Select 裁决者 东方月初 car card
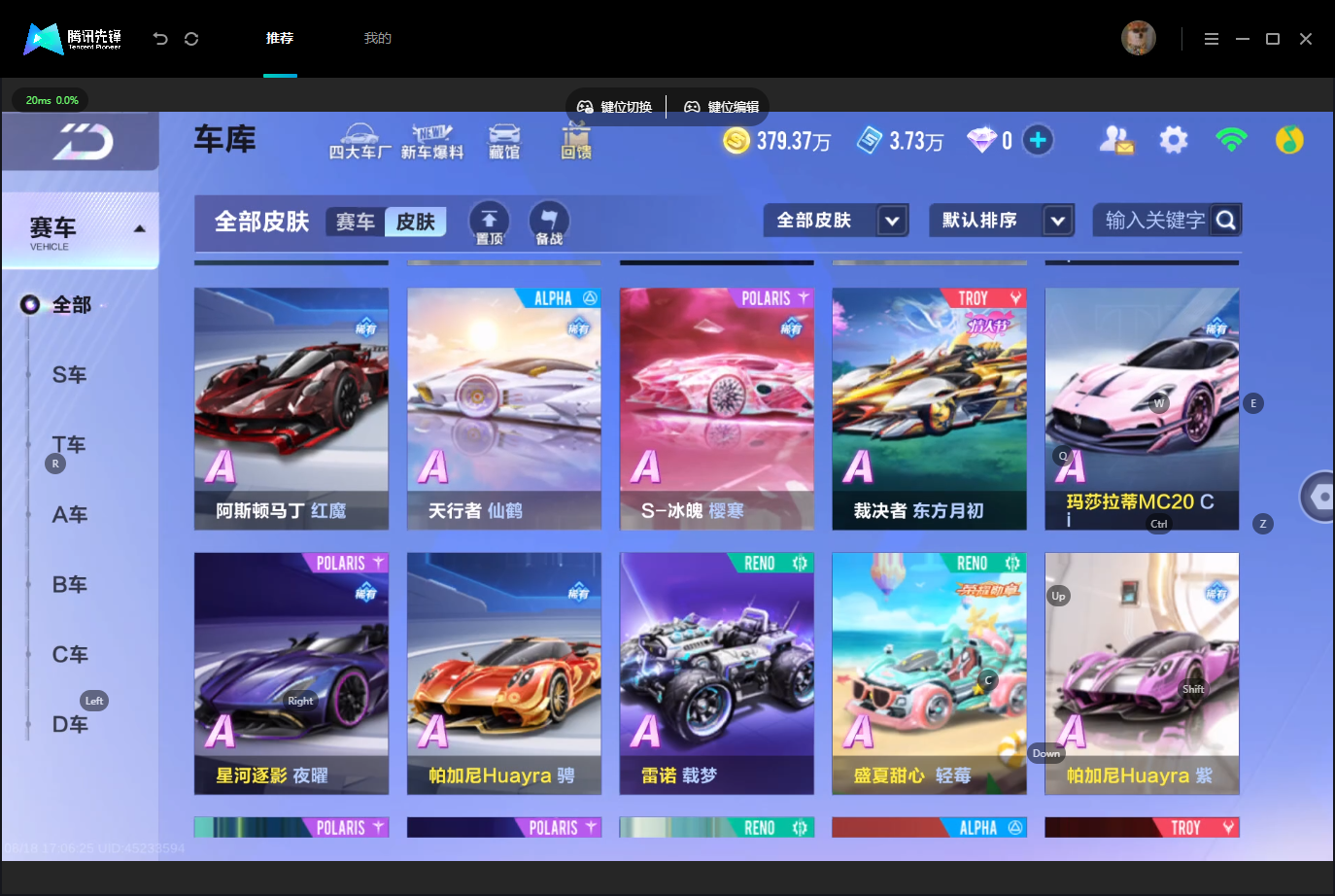The height and width of the screenshot is (896, 1335). pos(930,409)
